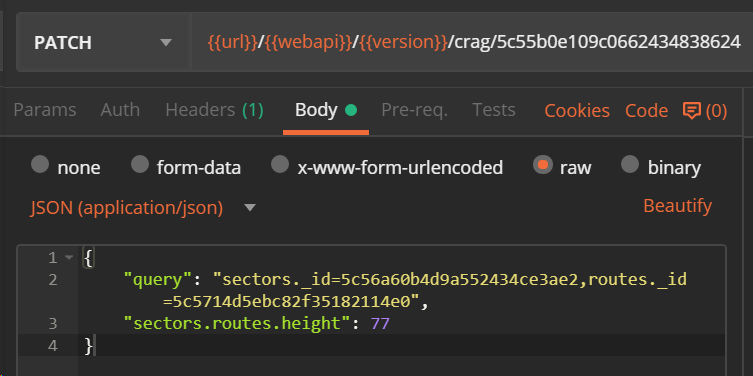Image resolution: width=753 pixels, height=376 pixels.
Task: Select the raw body radio button
Action: point(543,165)
